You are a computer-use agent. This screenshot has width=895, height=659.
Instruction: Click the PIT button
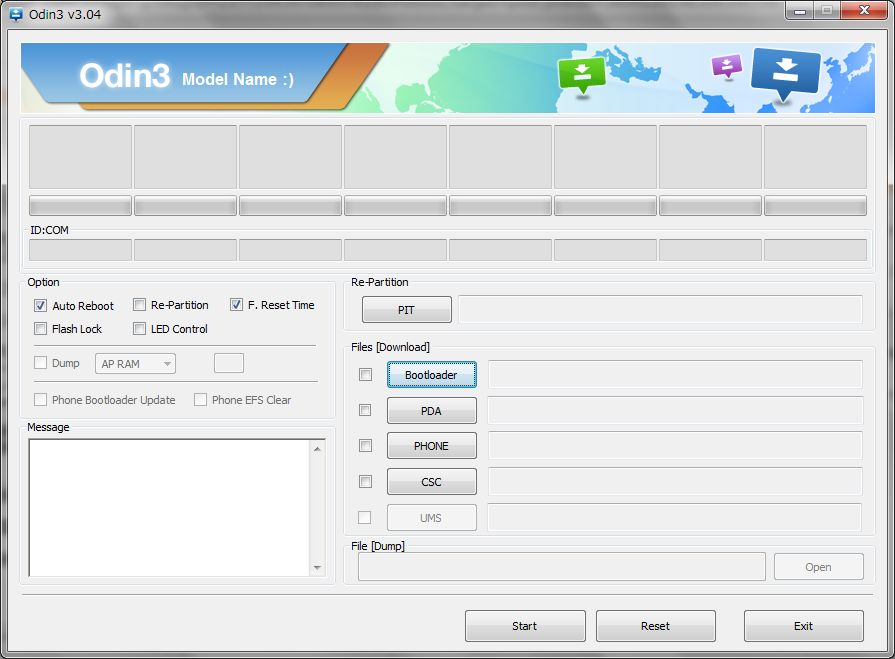(x=406, y=310)
